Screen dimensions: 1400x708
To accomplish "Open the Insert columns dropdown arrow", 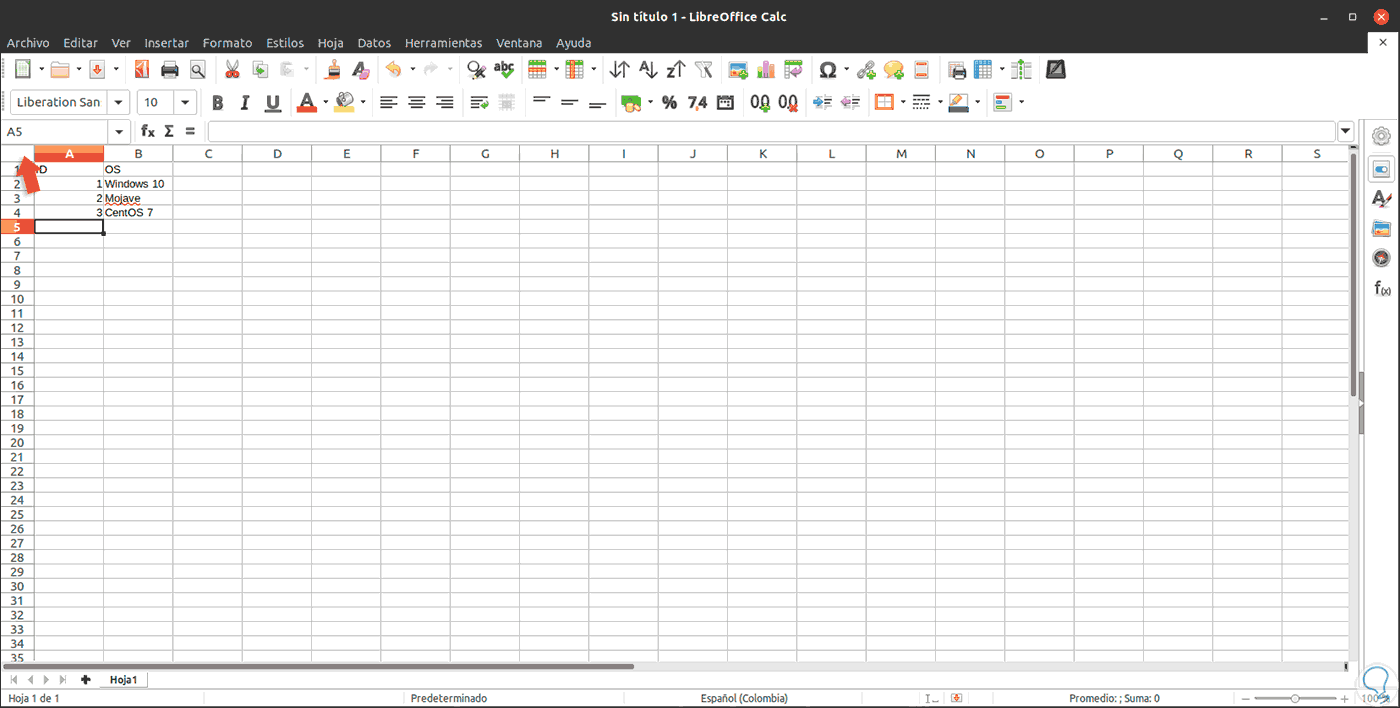I will [x=593, y=70].
